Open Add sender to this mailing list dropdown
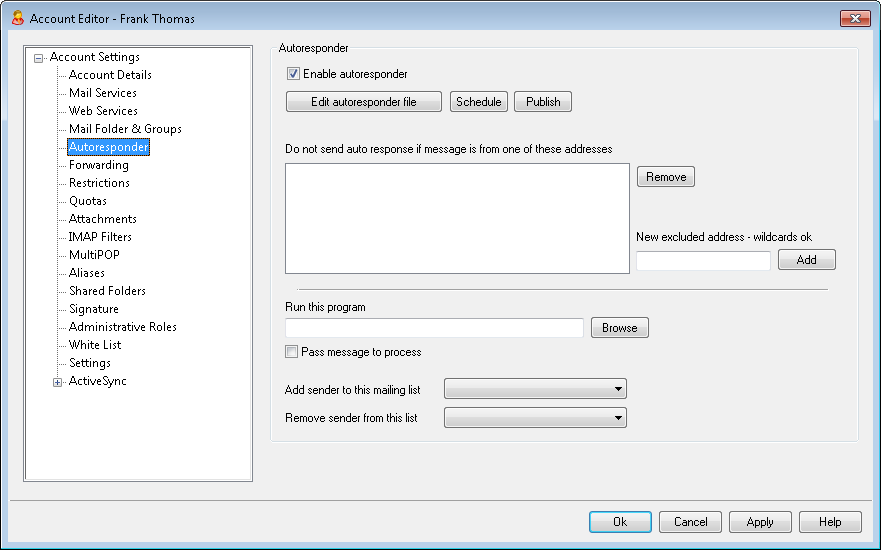Screen dimensions: 881x550 [x=535, y=389]
